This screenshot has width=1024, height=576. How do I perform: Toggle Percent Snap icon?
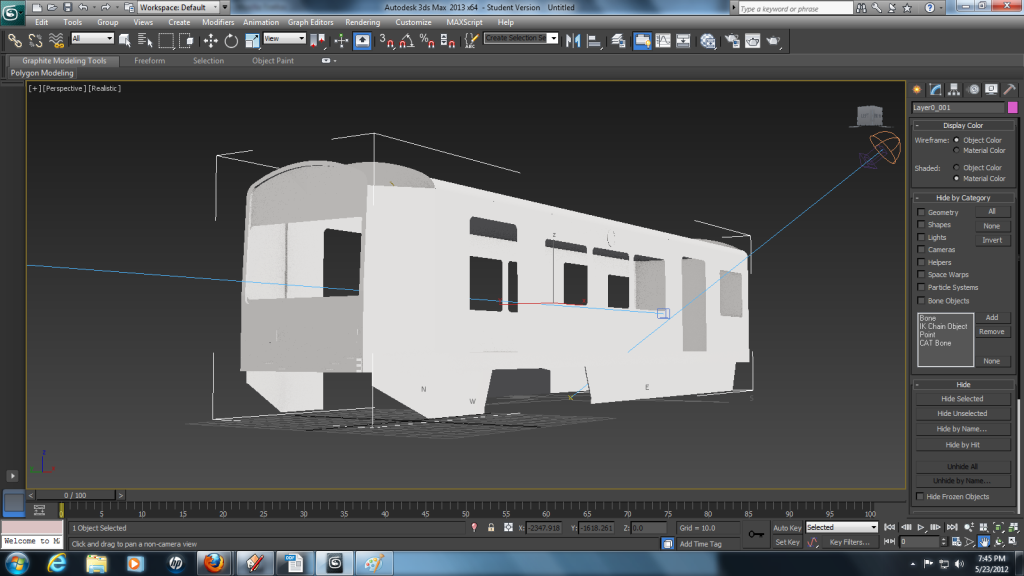coord(427,41)
